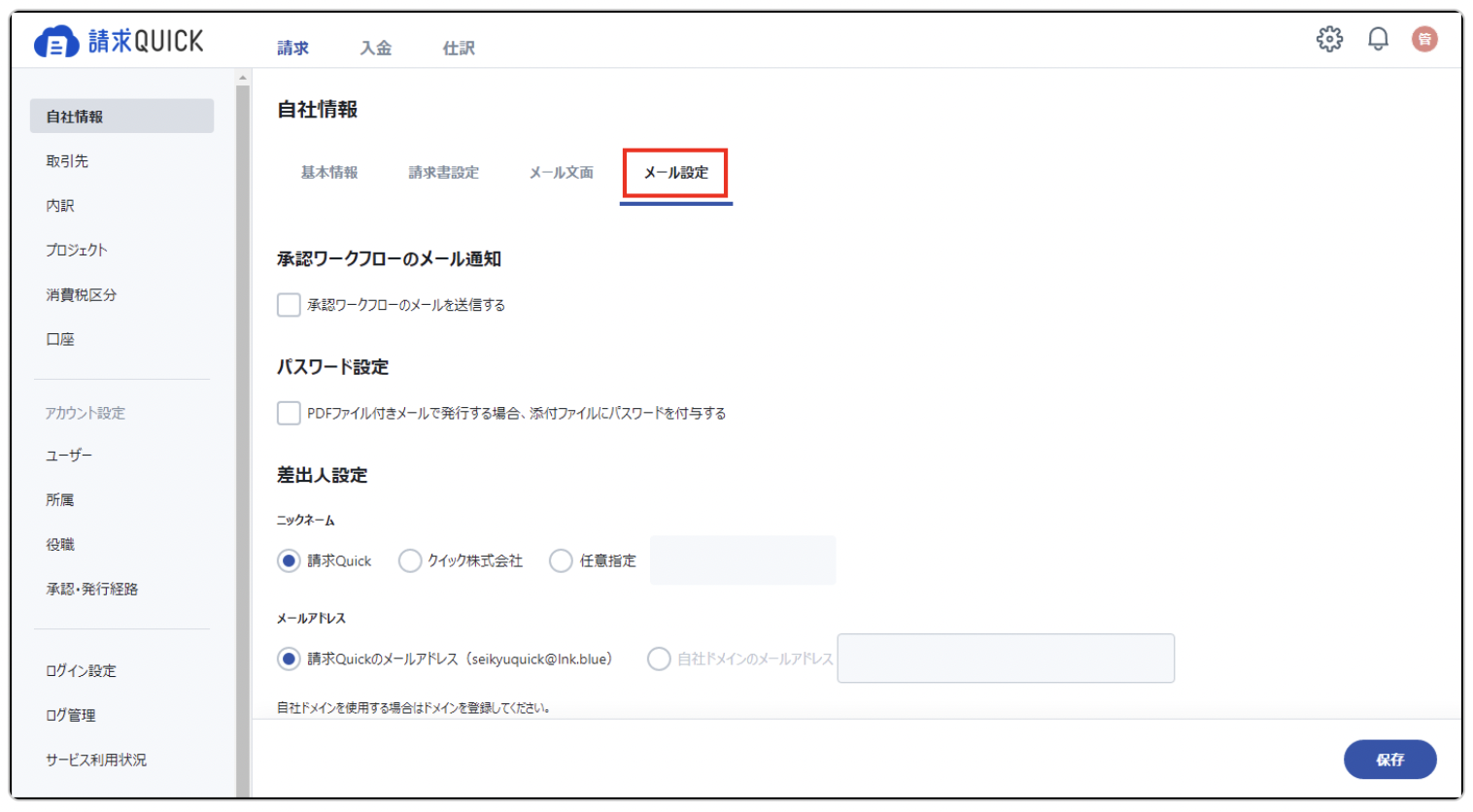Open the 入金 top menu
1473x812 pixels.
click(376, 48)
